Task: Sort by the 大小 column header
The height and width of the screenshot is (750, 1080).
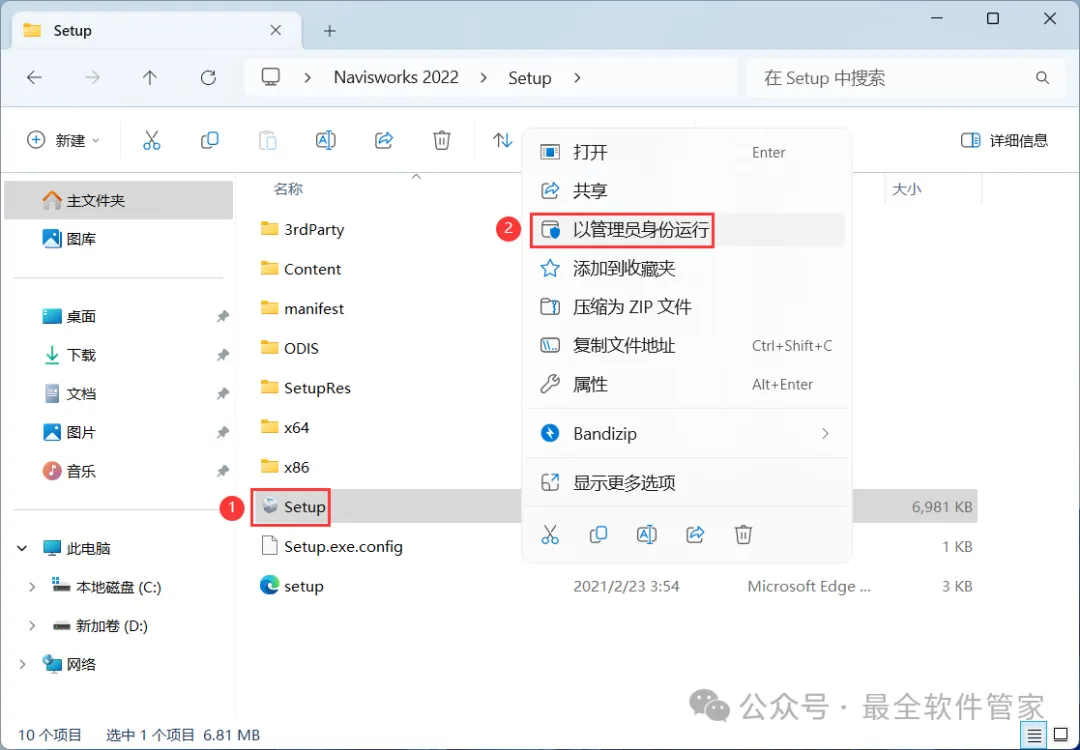Action: pyautogui.click(x=906, y=189)
